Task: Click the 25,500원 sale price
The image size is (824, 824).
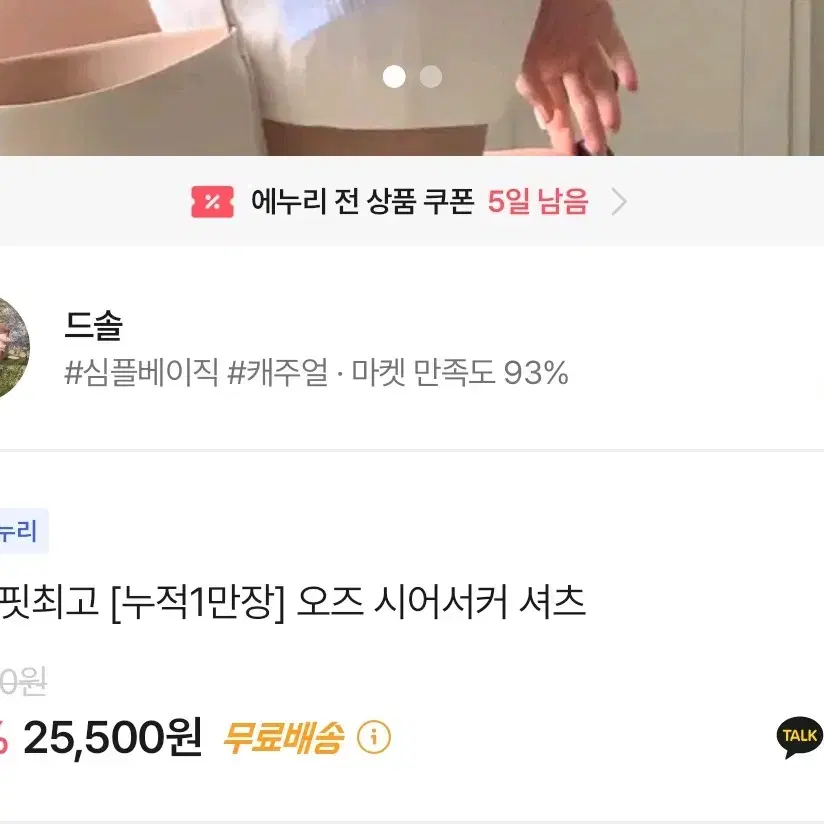Action: pyautogui.click(x=112, y=738)
